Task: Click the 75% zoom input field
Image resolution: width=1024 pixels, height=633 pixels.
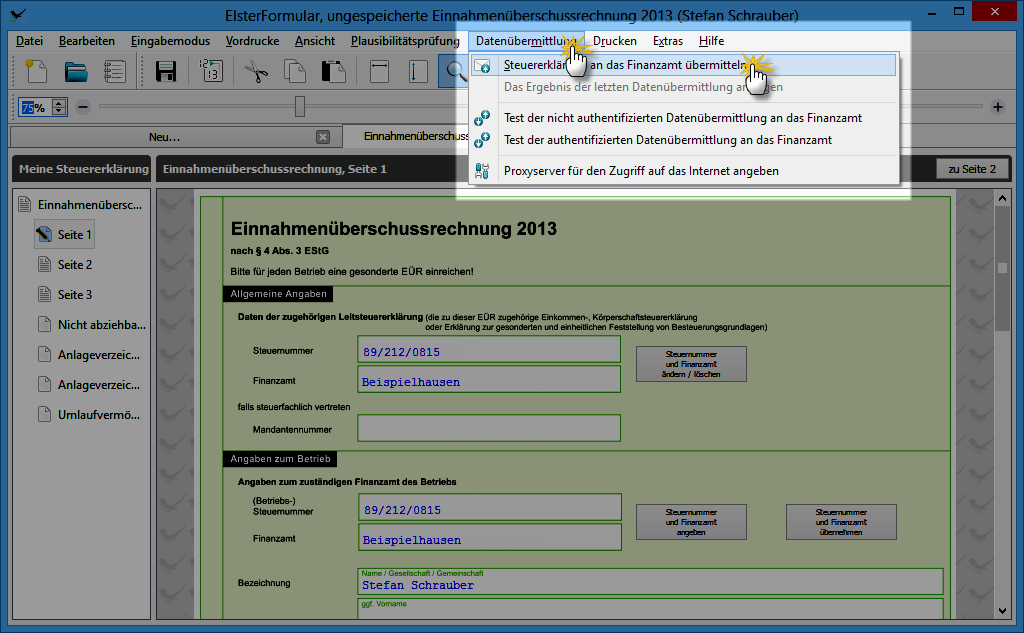Action: coord(35,107)
